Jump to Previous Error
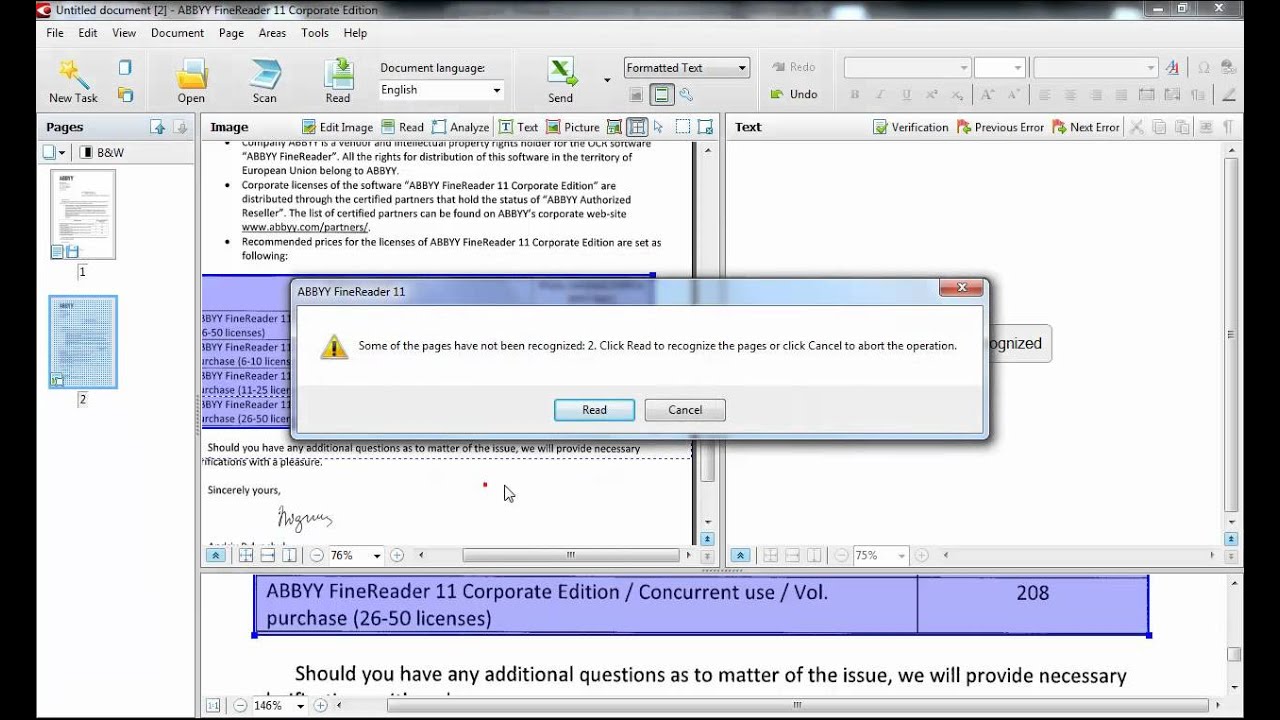1280x720 pixels. coord(1000,127)
